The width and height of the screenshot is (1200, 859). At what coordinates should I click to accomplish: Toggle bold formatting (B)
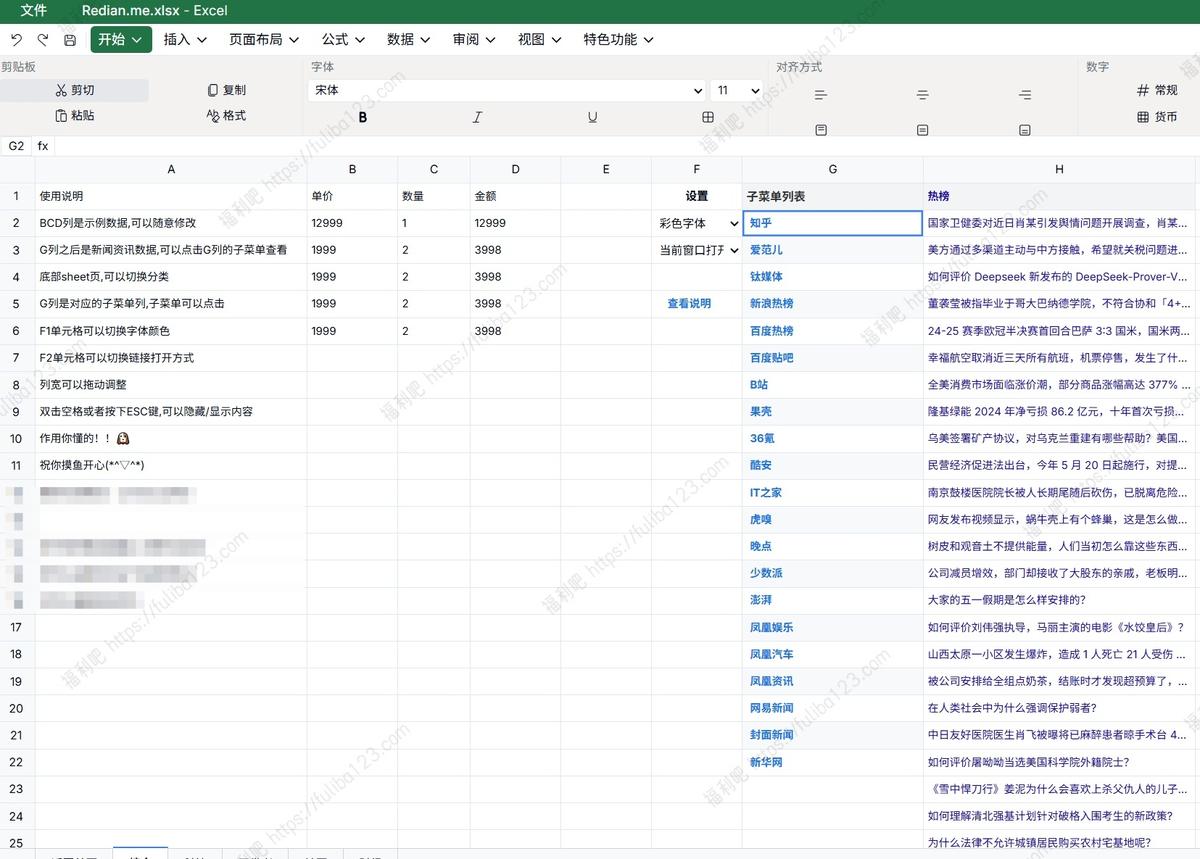point(363,117)
